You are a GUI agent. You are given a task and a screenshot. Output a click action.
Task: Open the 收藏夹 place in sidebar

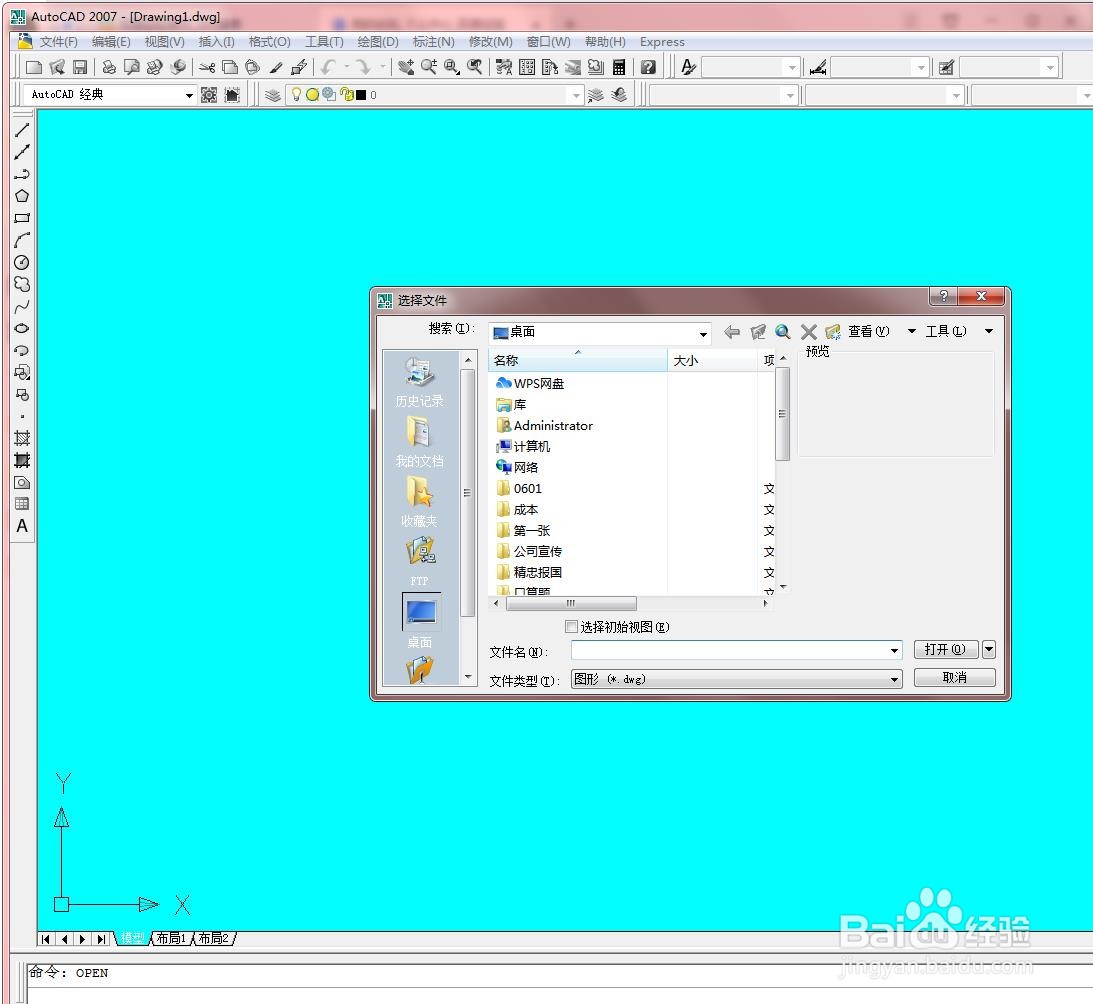[x=420, y=501]
